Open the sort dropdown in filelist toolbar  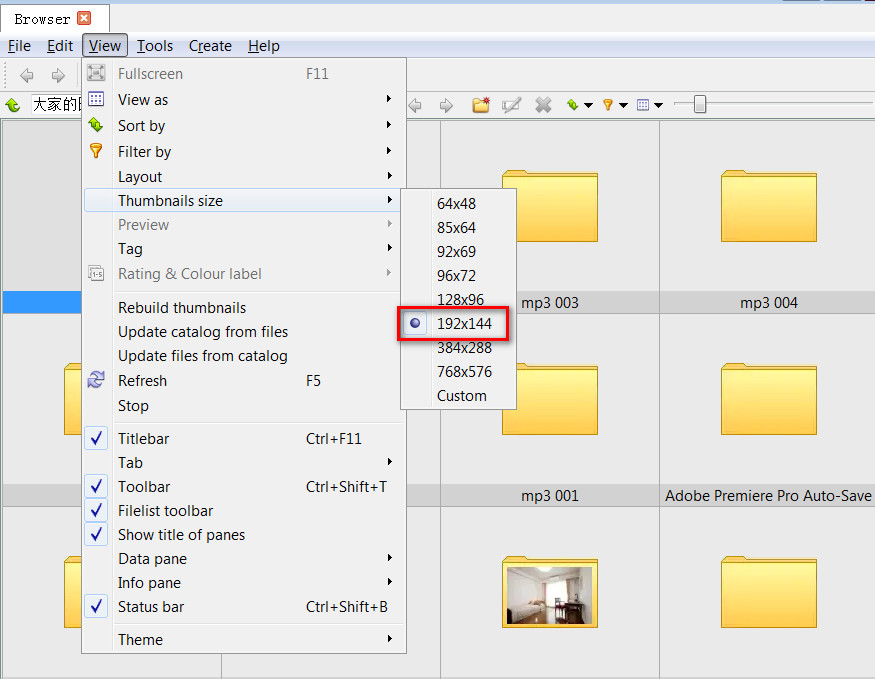(x=579, y=105)
